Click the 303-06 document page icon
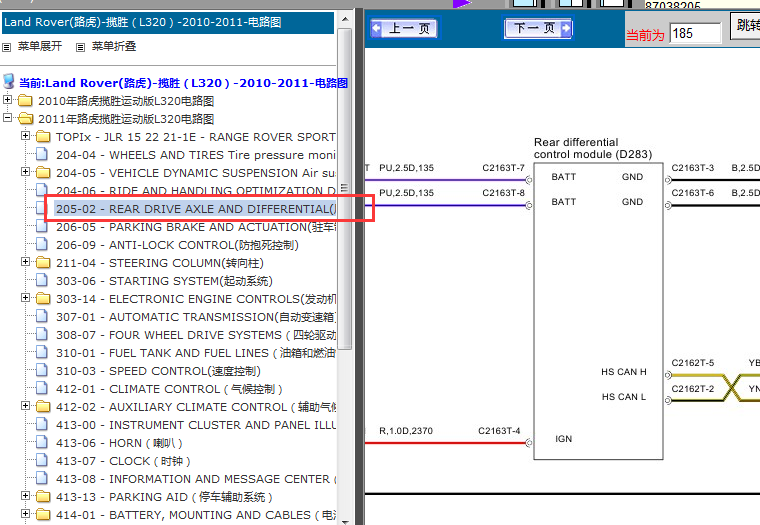The width and height of the screenshot is (760, 525). click(x=42, y=280)
